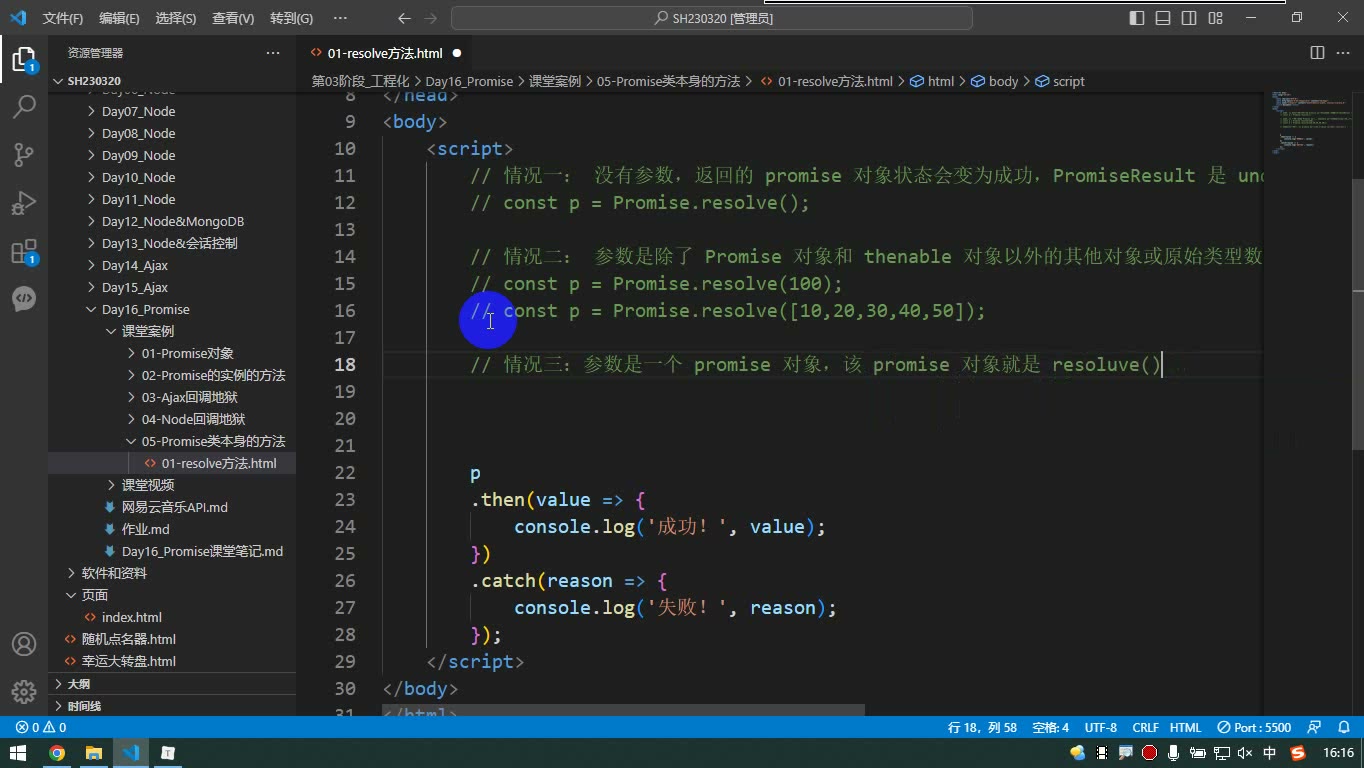Click the split editor right icon
Screen dimensions: 1364x768
point(1317,53)
